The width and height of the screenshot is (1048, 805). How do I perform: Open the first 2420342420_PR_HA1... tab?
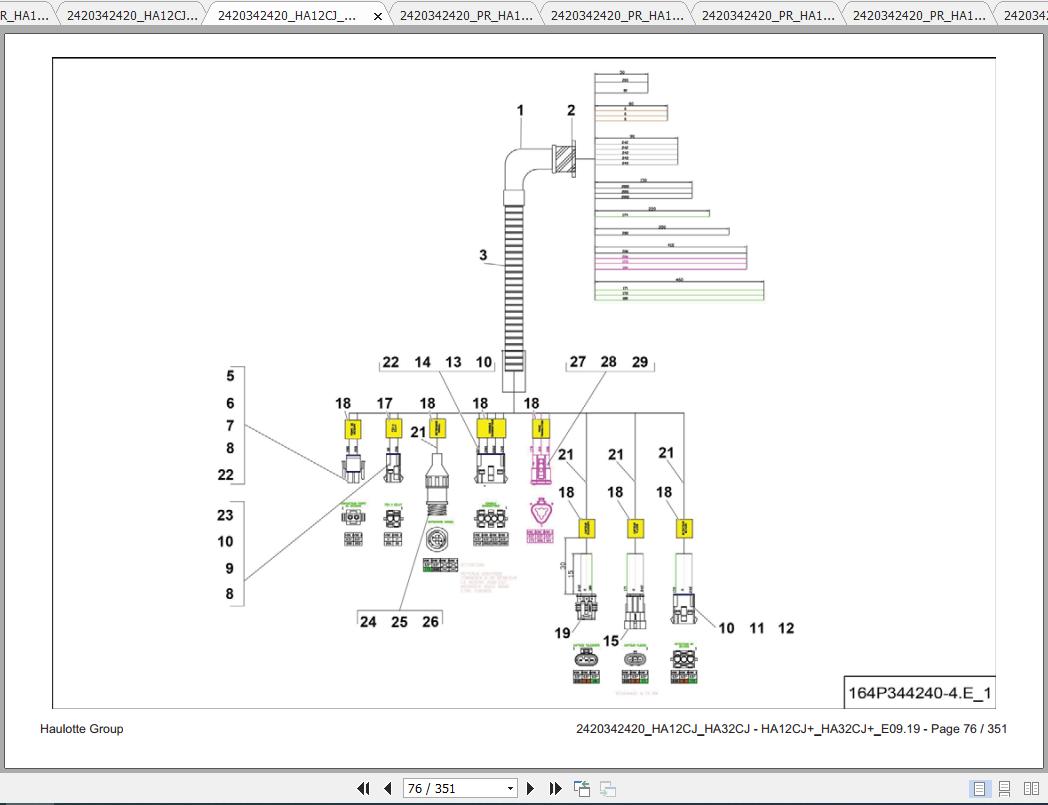(466, 15)
